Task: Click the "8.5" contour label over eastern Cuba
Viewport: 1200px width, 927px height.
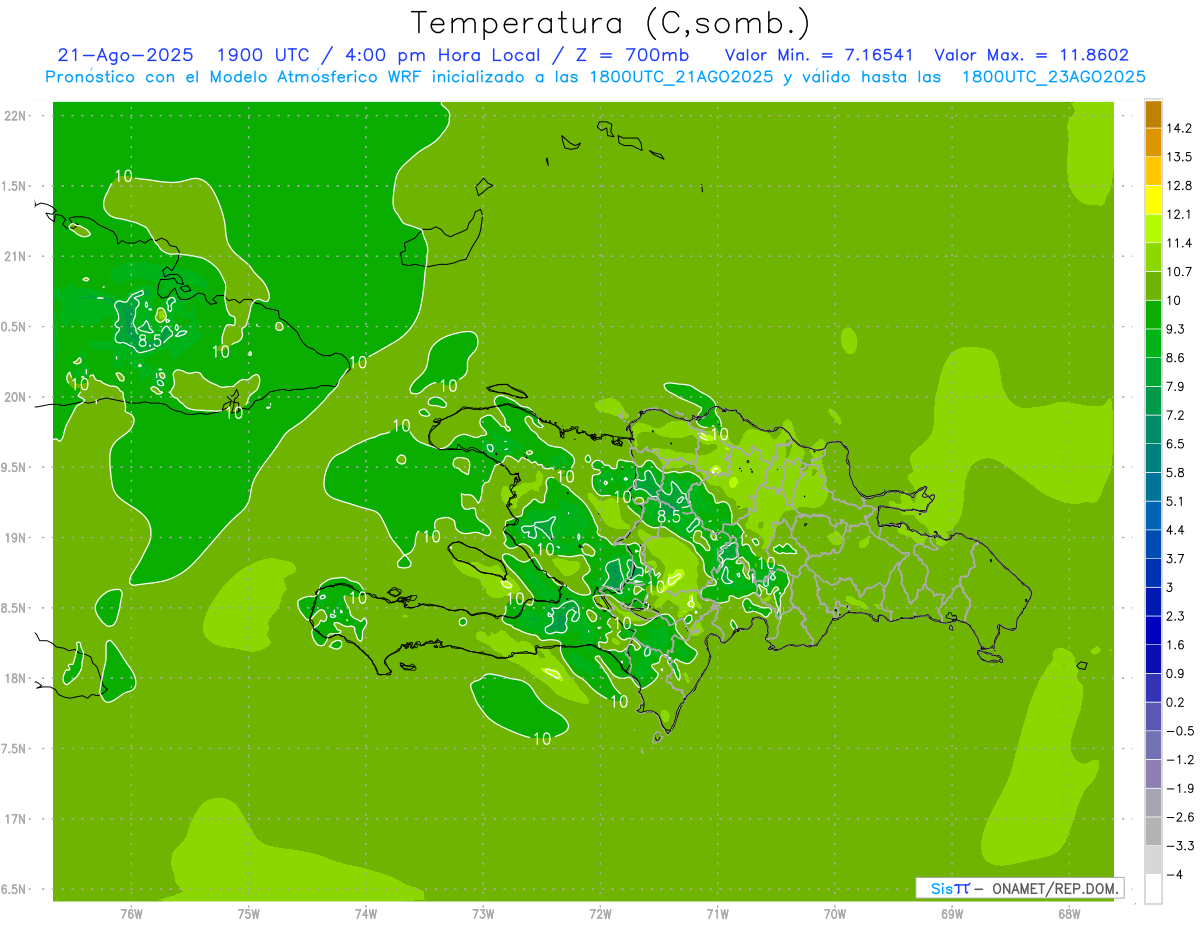Action: click(x=149, y=341)
